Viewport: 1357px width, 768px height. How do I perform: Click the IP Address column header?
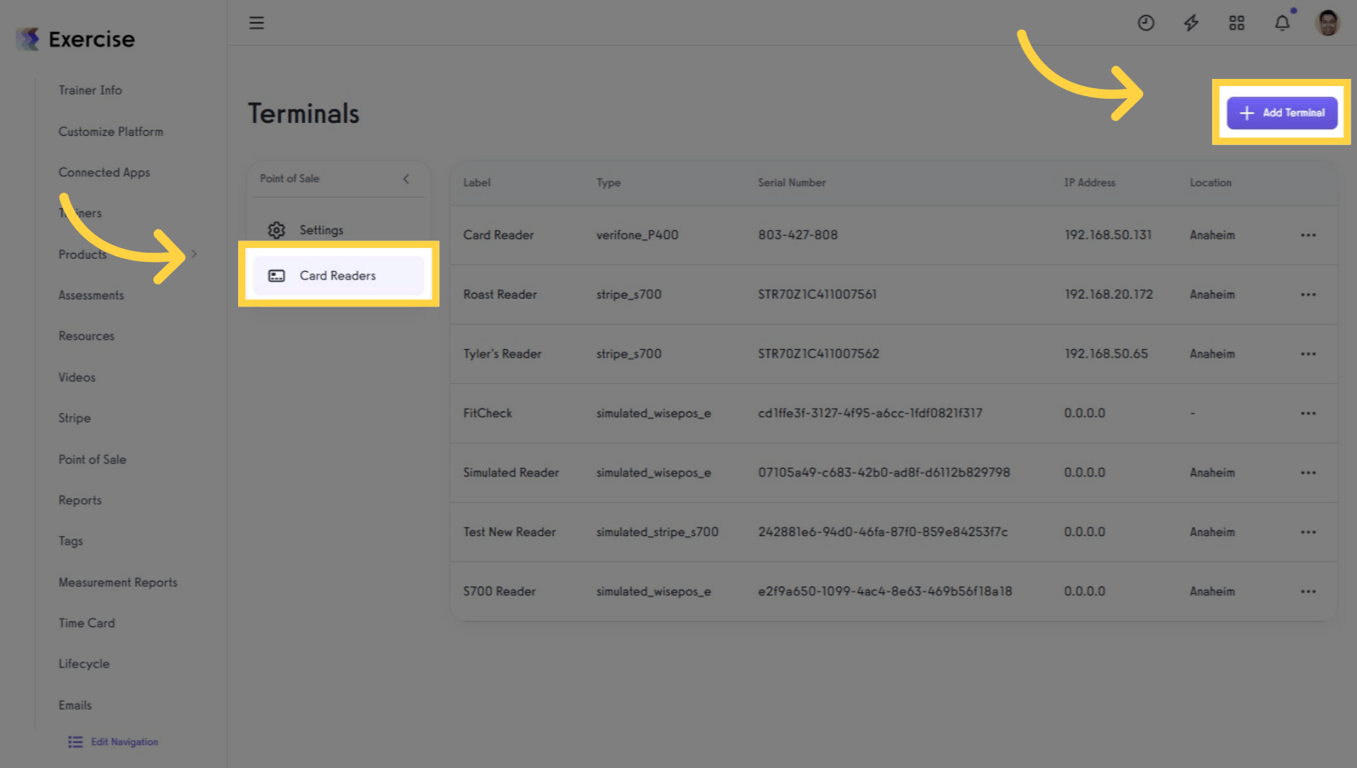pyautogui.click(x=1090, y=183)
